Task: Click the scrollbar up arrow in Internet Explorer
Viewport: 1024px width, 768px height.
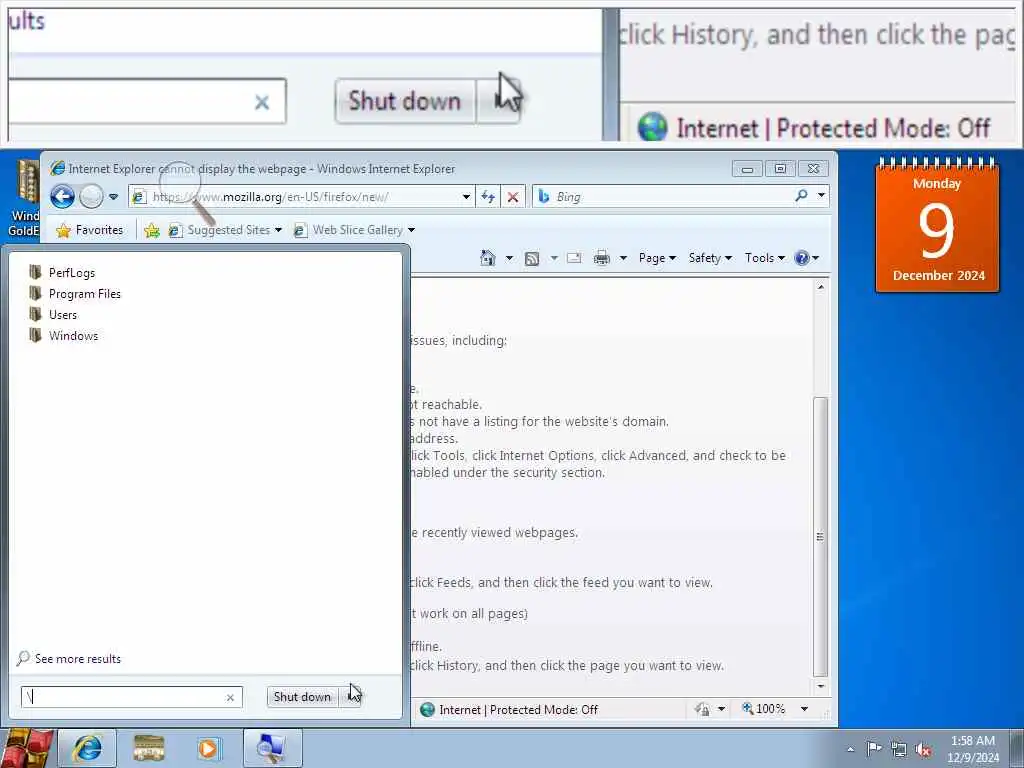Action: click(x=820, y=287)
